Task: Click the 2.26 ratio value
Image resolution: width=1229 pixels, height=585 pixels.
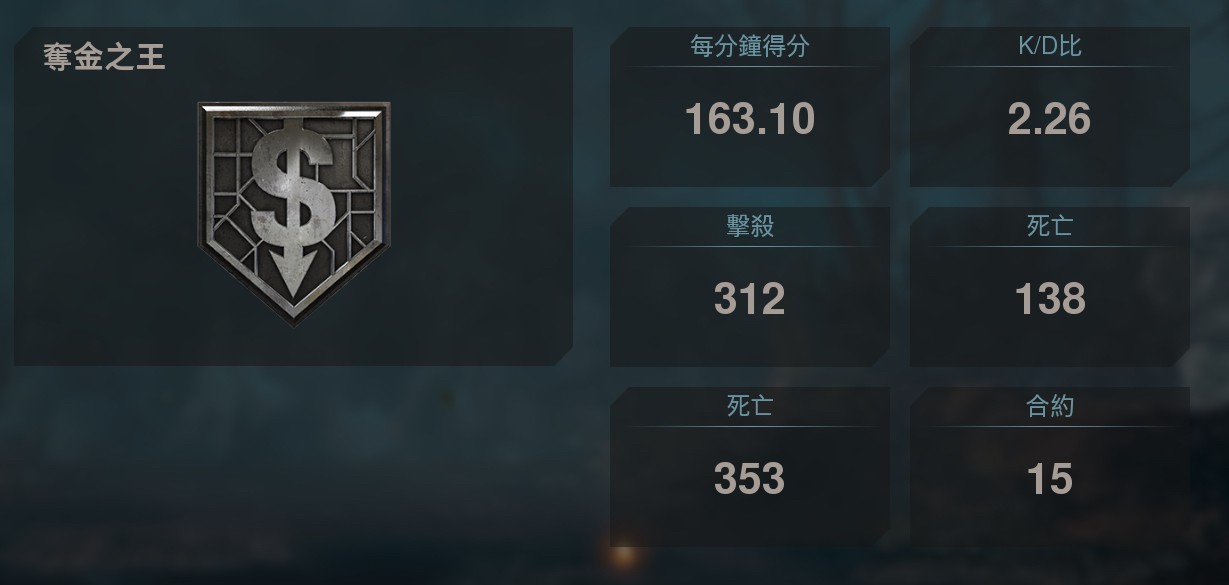Action: tap(1049, 119)
